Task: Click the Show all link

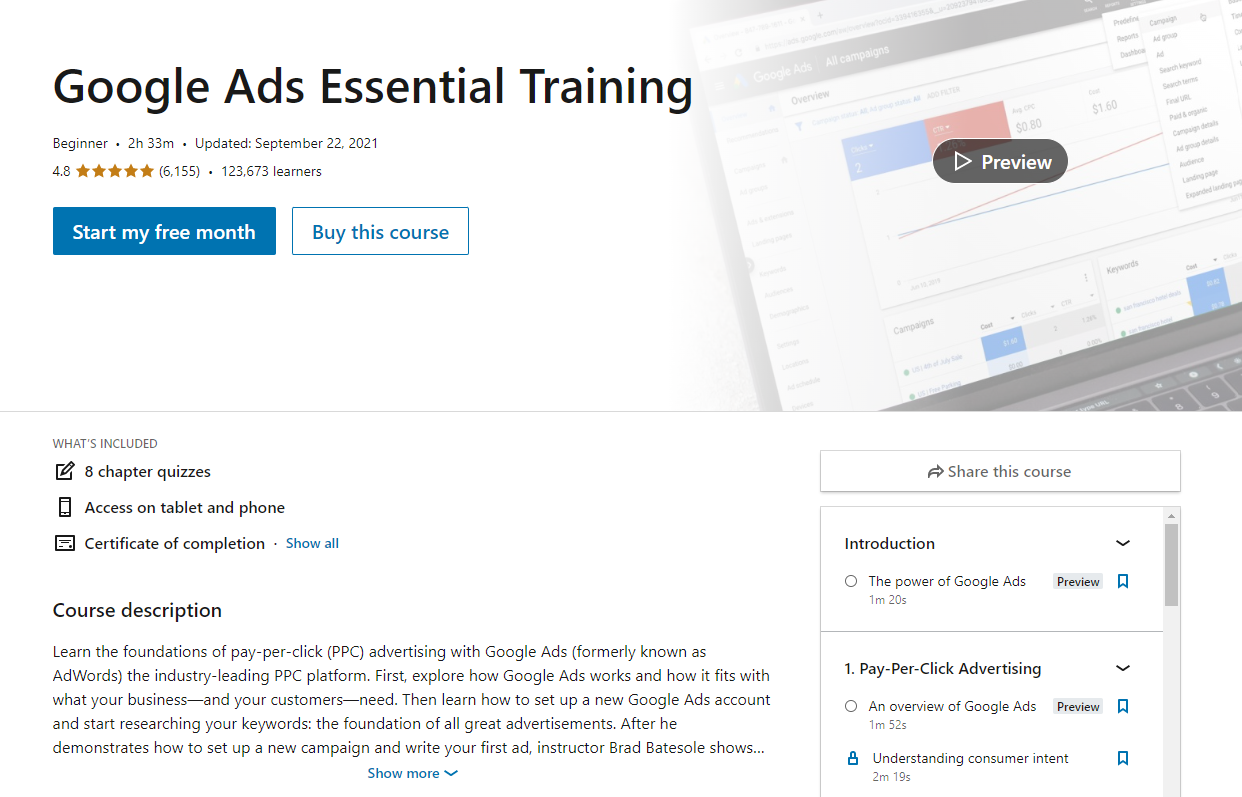Action: point(312,543)
